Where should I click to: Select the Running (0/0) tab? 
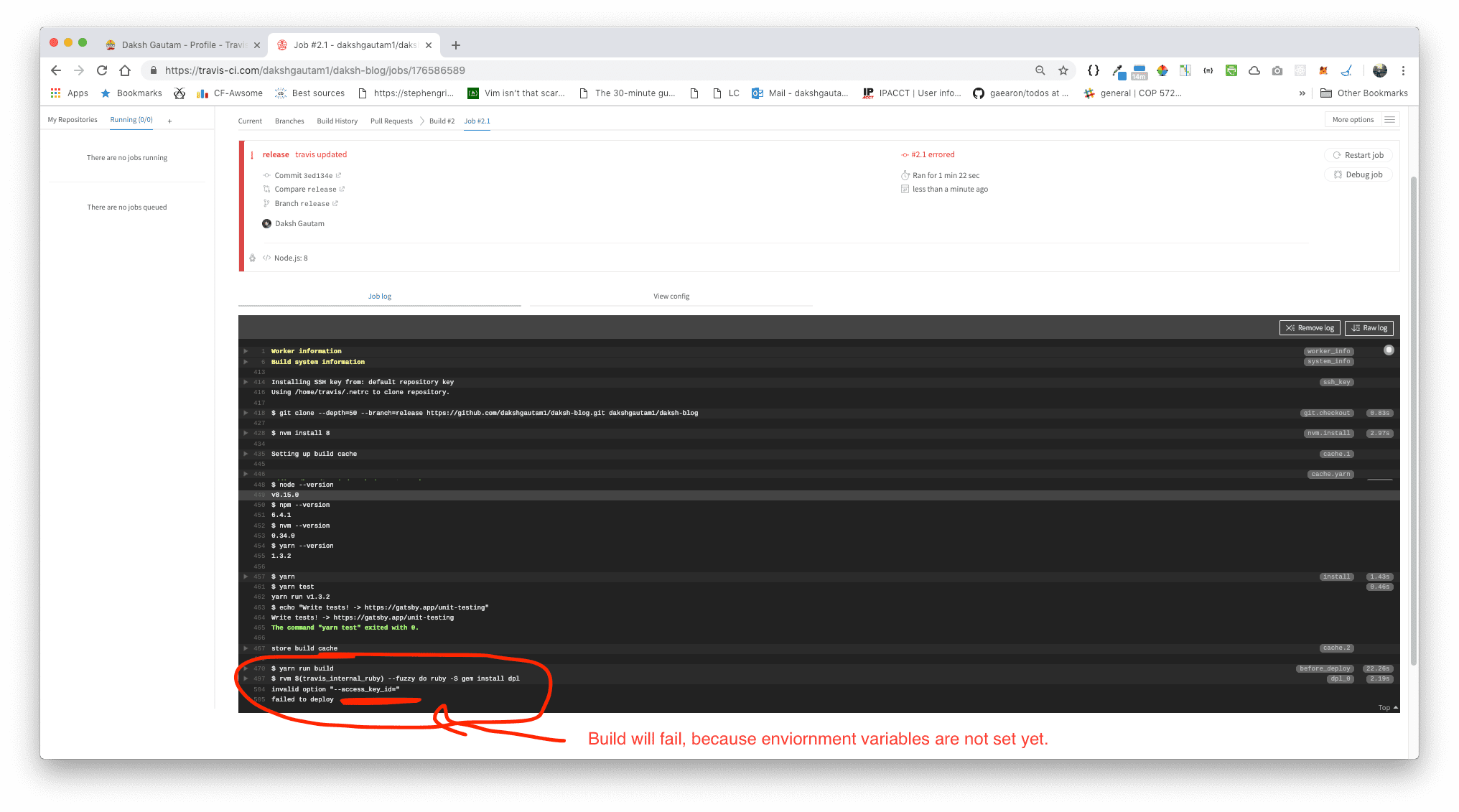coord(131,120)
